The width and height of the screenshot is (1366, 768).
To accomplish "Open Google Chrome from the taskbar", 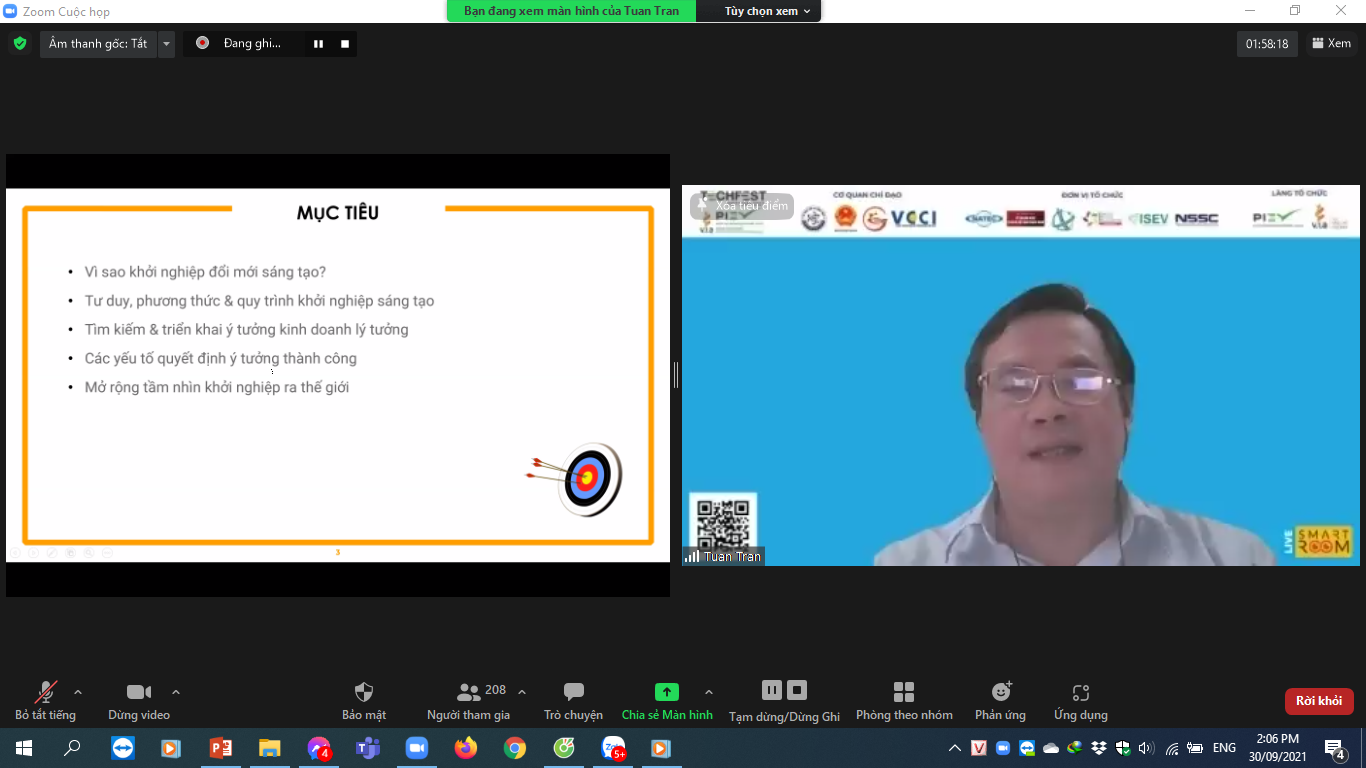I will click(x=515, y=748).
